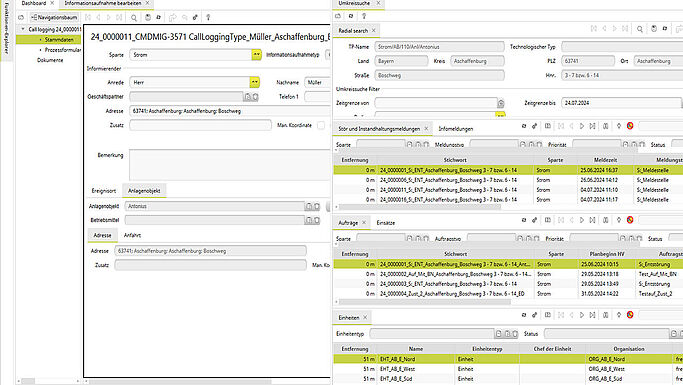Collapse the Call logging tree node
This screenshot has height=385, width=683.
[23, 29]
